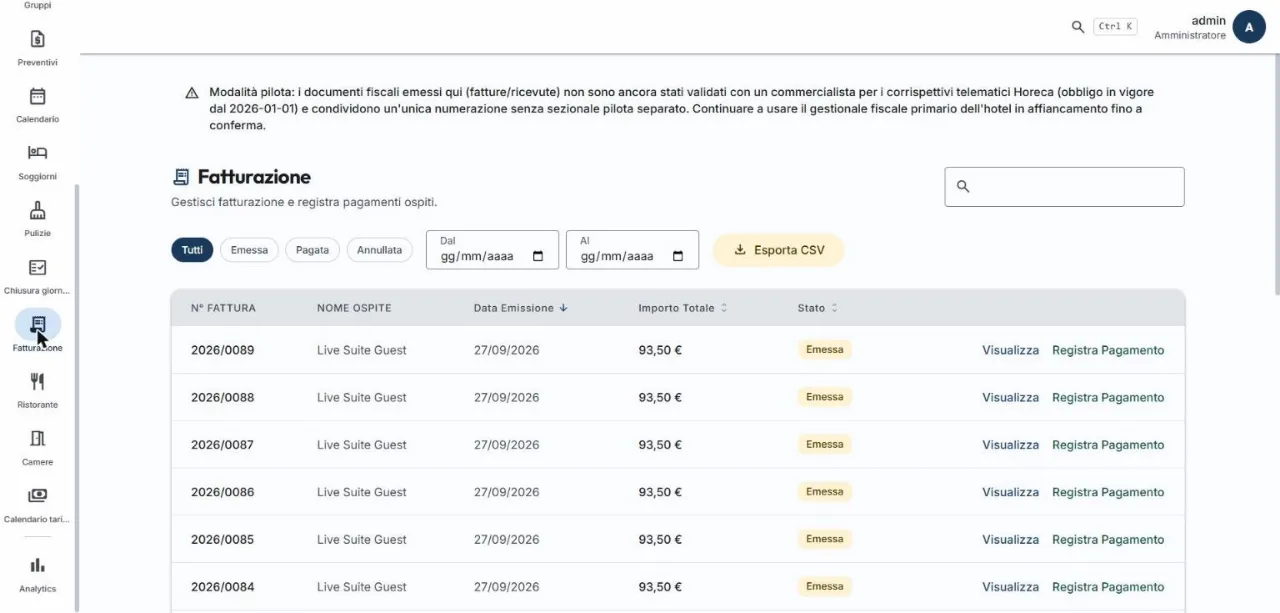Registra Pagamento for invoice 2026/0089
This screenshot has height=613, width=1280.
click(x=1108, y=350)
